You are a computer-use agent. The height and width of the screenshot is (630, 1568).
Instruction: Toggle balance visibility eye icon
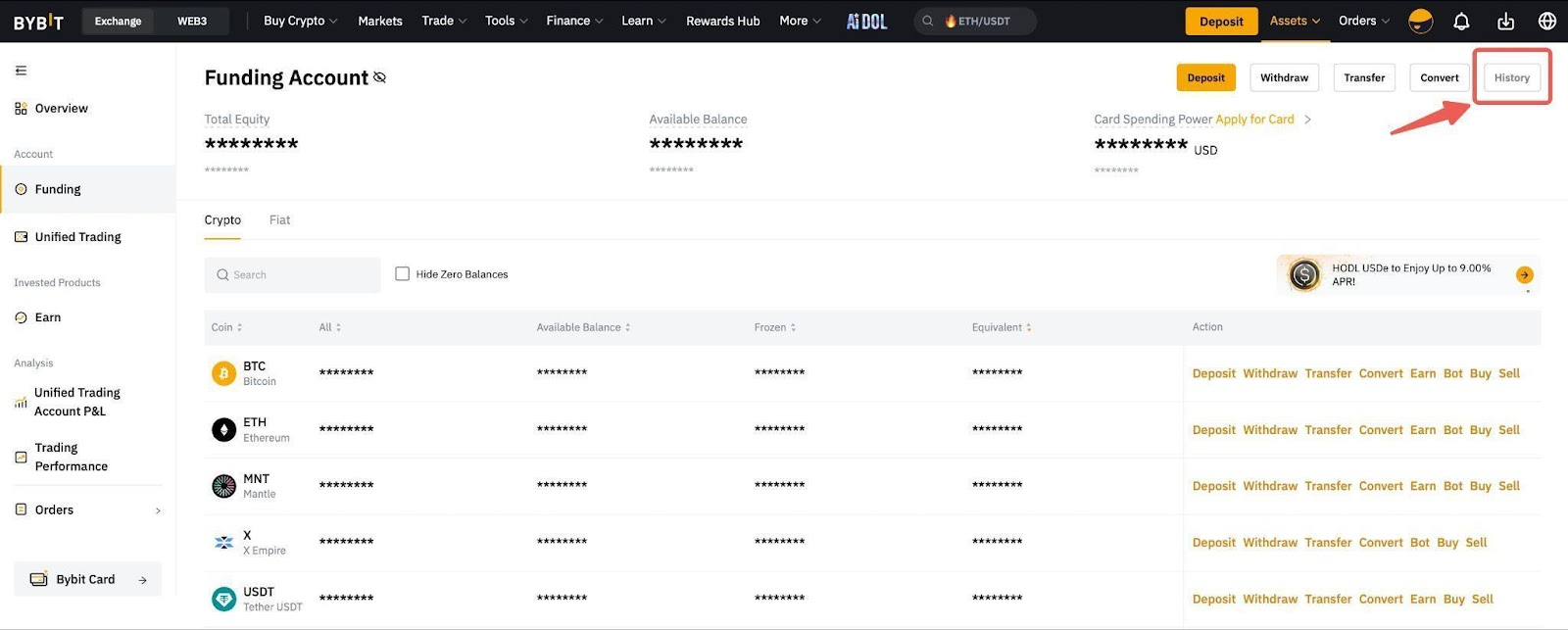click(x=380, y=77)
